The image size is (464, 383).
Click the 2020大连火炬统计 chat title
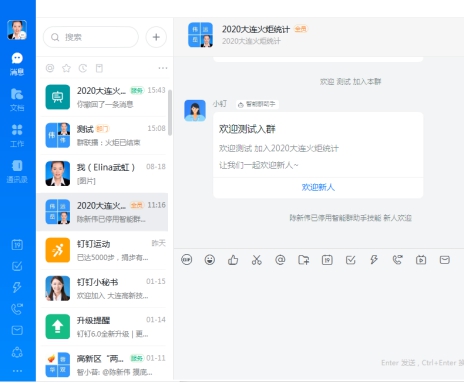(256, 29)
